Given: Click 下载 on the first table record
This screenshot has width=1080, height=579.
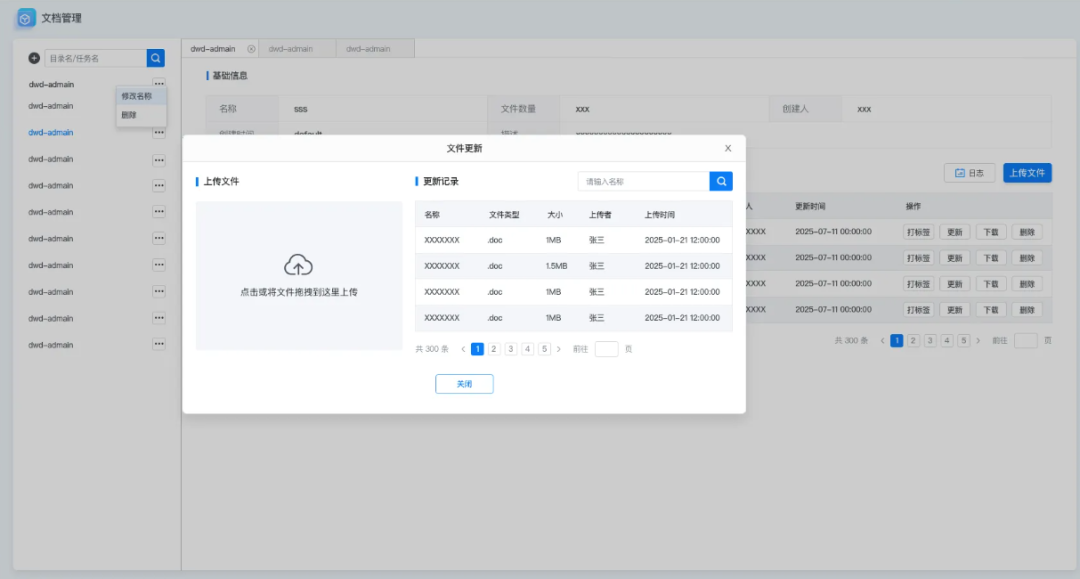Looking at the screenshot, I should (x=989, y=231).
